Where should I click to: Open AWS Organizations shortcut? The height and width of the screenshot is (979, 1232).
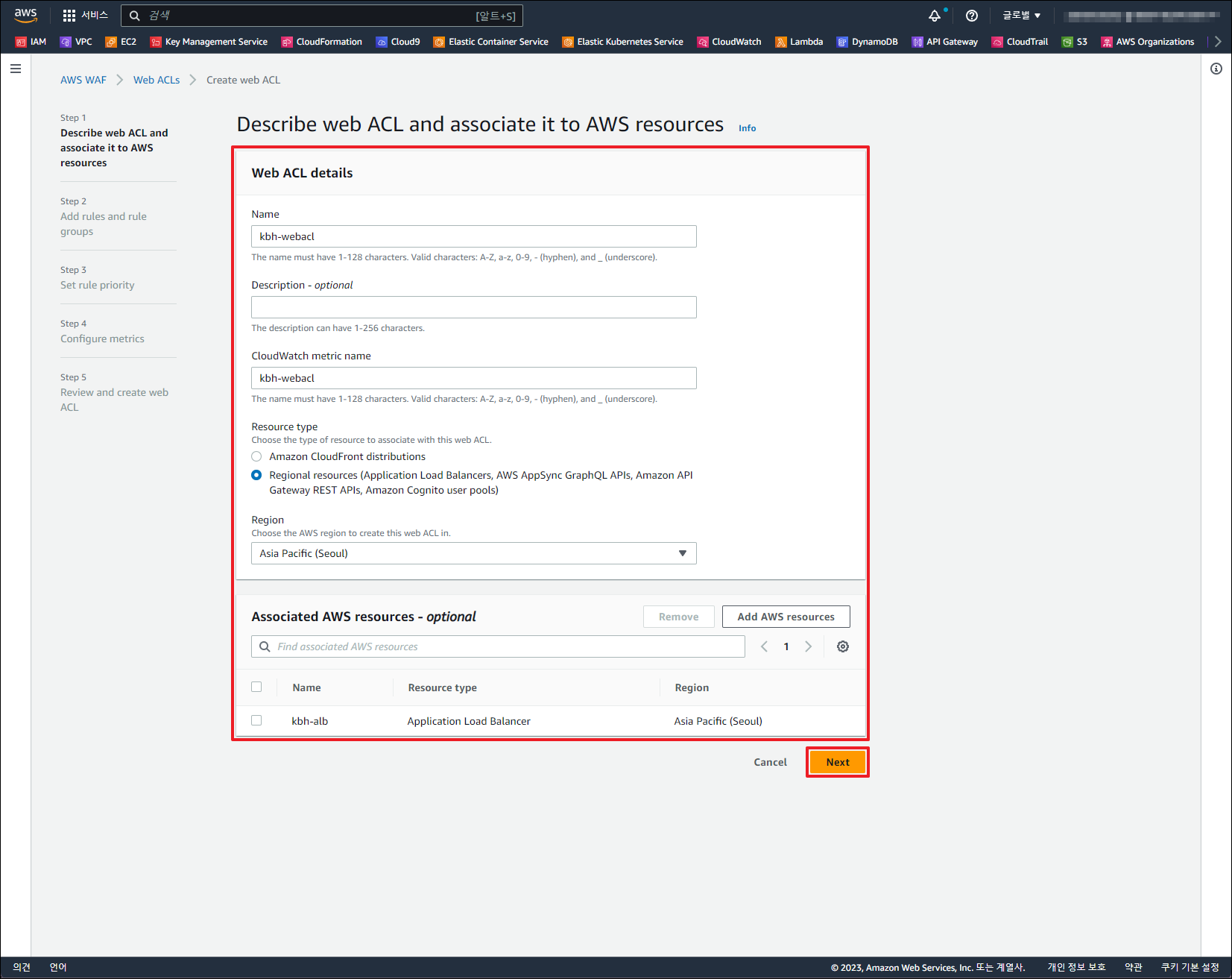point(1148,42)
